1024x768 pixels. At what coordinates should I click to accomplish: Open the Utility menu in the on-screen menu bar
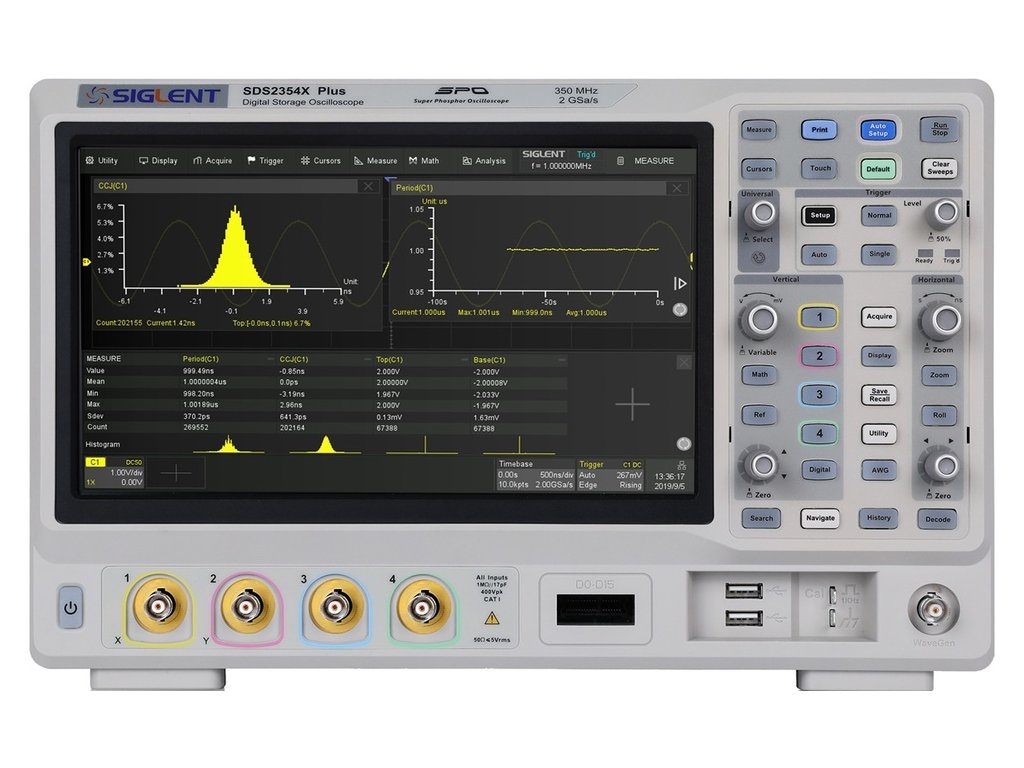coord(102,160)
